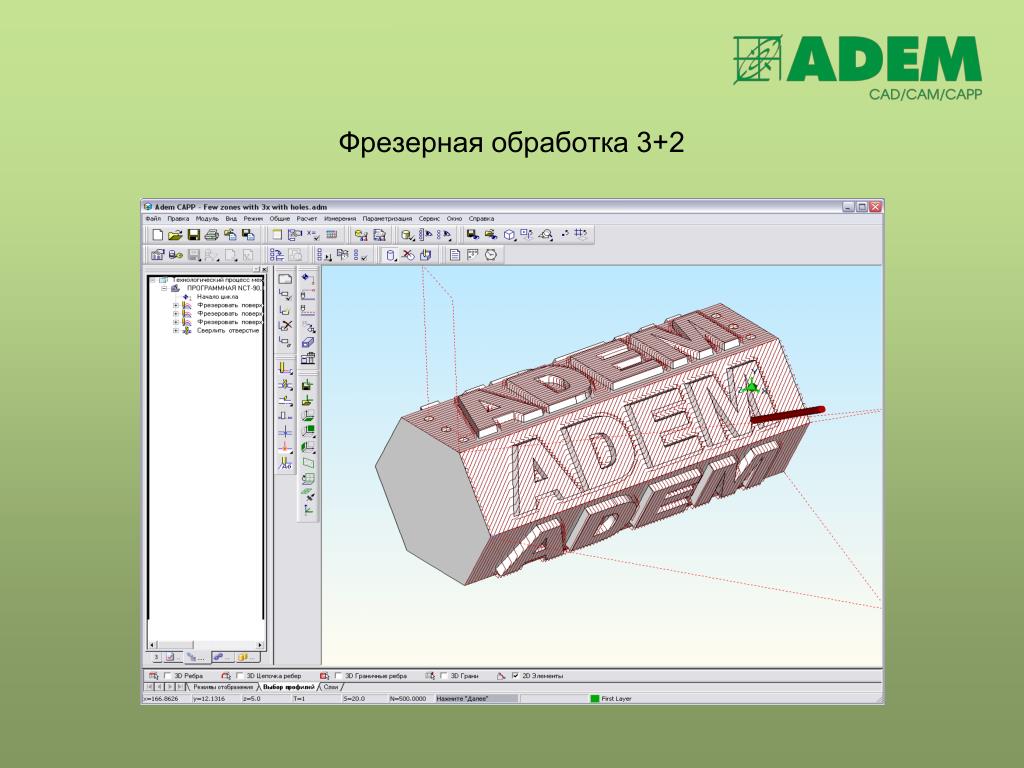1024x768 pixels.
Task: Click the first panel tab labeled 3
Action: click(156, 657)
